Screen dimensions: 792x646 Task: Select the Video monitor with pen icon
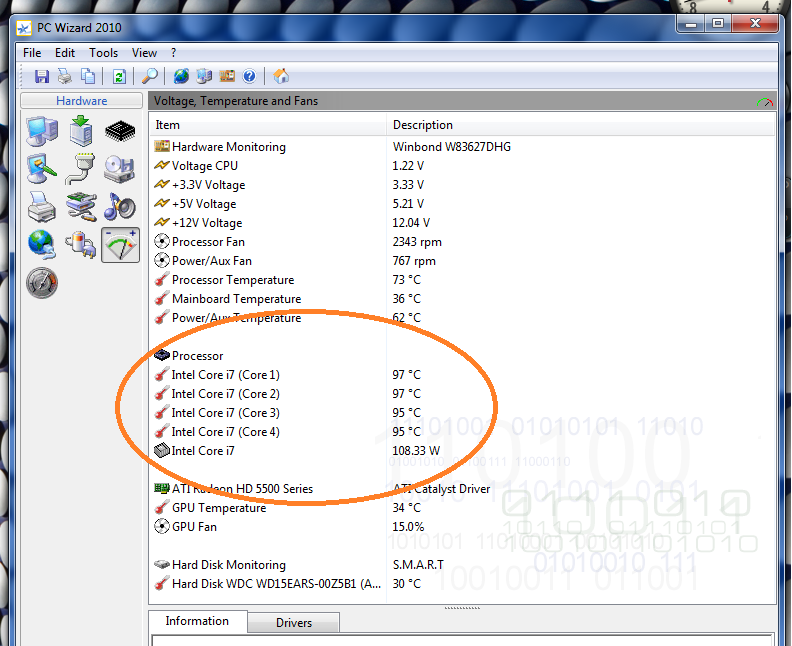[42, 169]
